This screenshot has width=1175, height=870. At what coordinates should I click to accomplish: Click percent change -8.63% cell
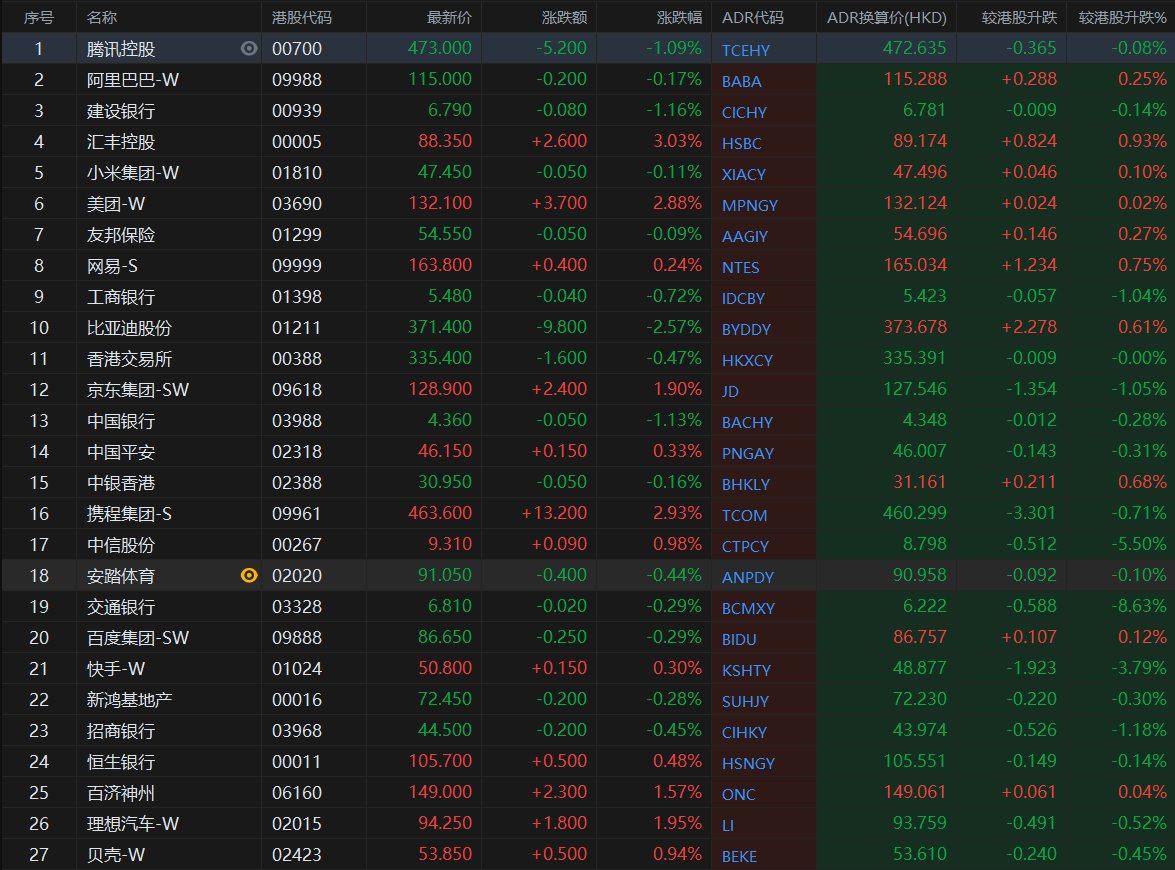coord(1138,605)
